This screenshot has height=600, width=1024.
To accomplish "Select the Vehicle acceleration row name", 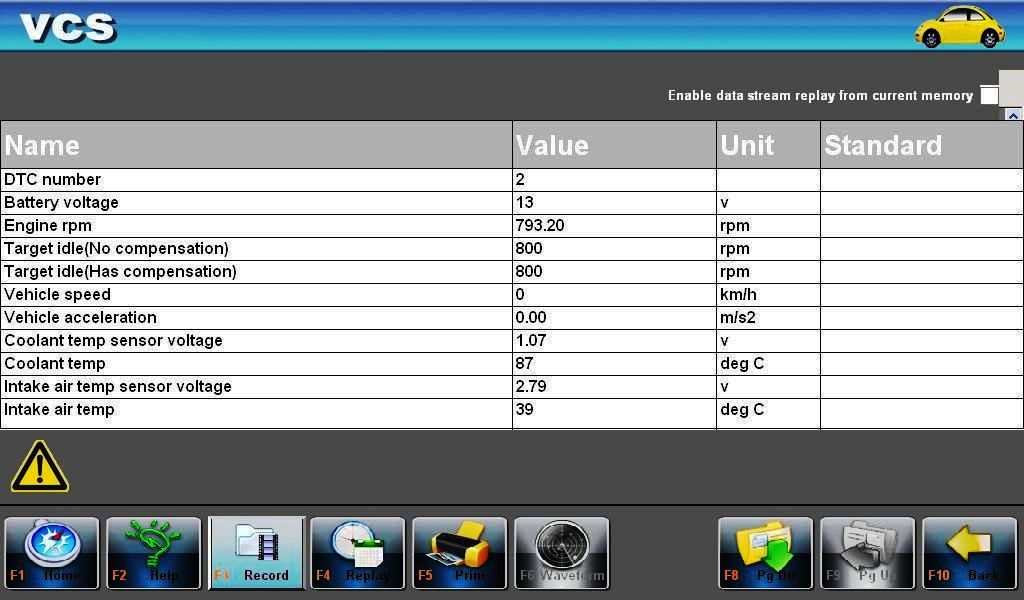I will [80, 317].
